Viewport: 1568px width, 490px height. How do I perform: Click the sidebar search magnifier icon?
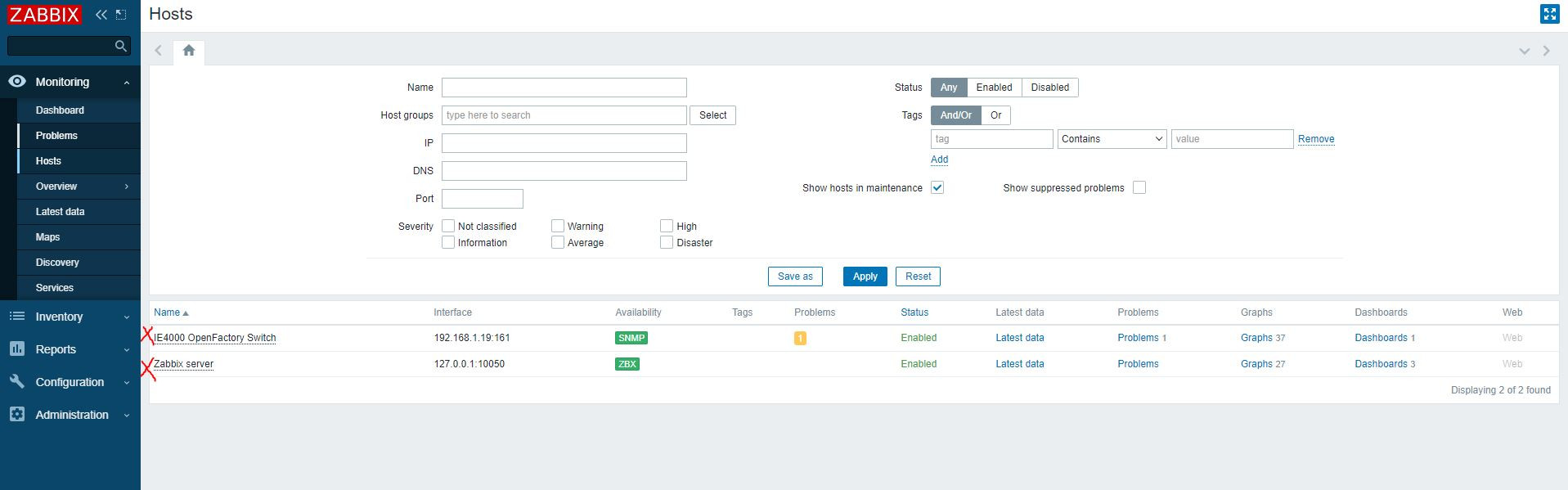point(121,46)
